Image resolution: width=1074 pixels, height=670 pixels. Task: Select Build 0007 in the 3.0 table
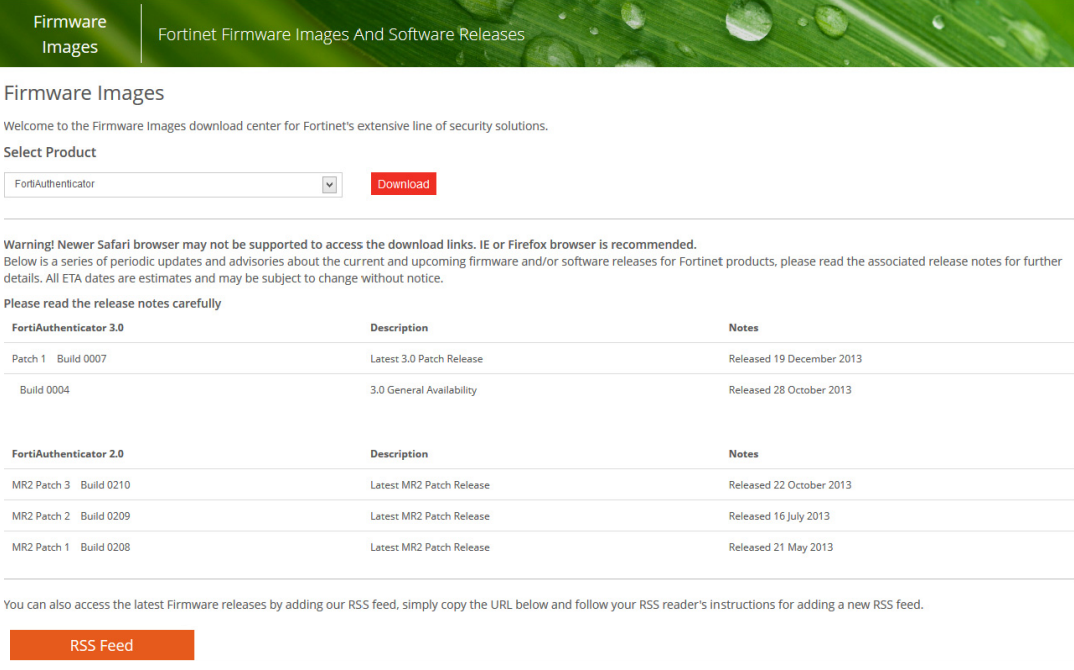(82, 359)
